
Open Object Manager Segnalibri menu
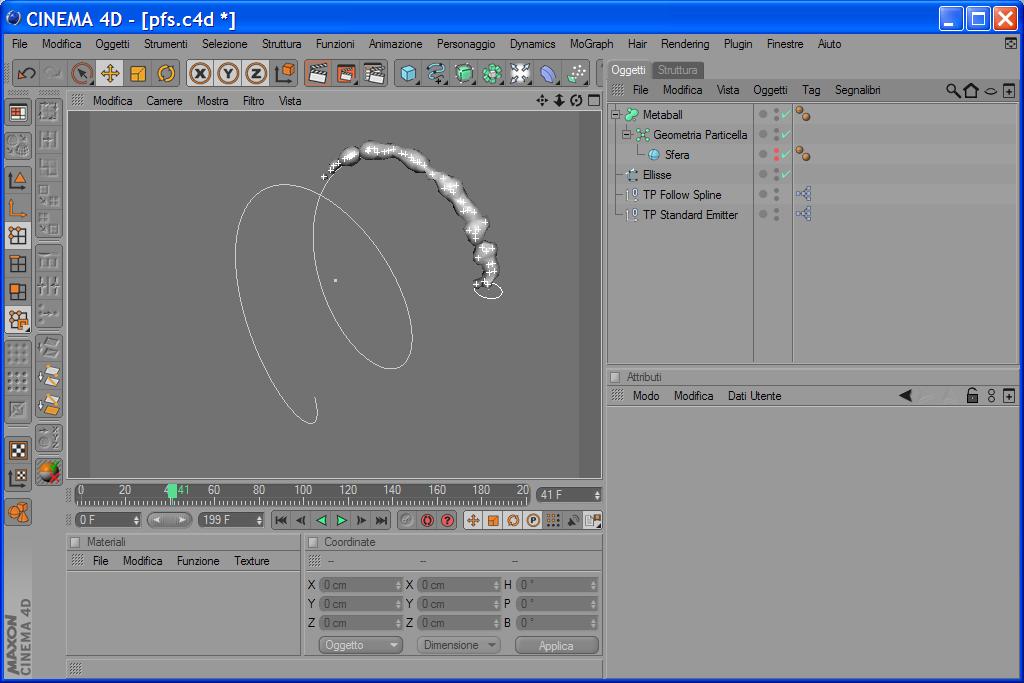point(857,90)
